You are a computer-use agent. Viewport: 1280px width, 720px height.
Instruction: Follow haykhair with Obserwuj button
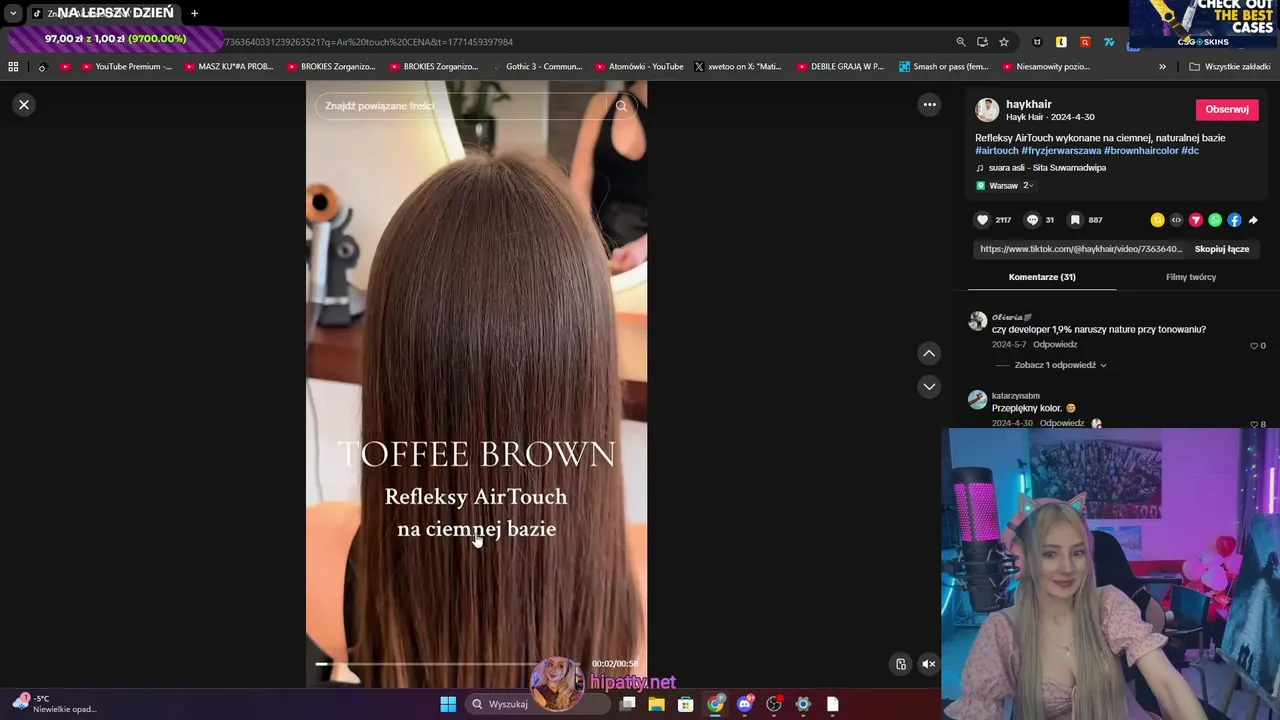coord(1227,110)
